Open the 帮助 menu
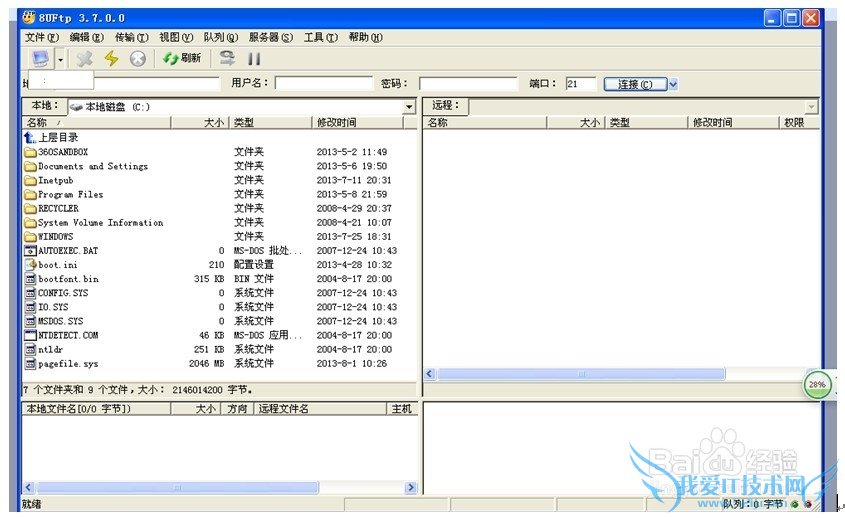The height and width of the screenshot is (518, 845). [x=365, y=37]
